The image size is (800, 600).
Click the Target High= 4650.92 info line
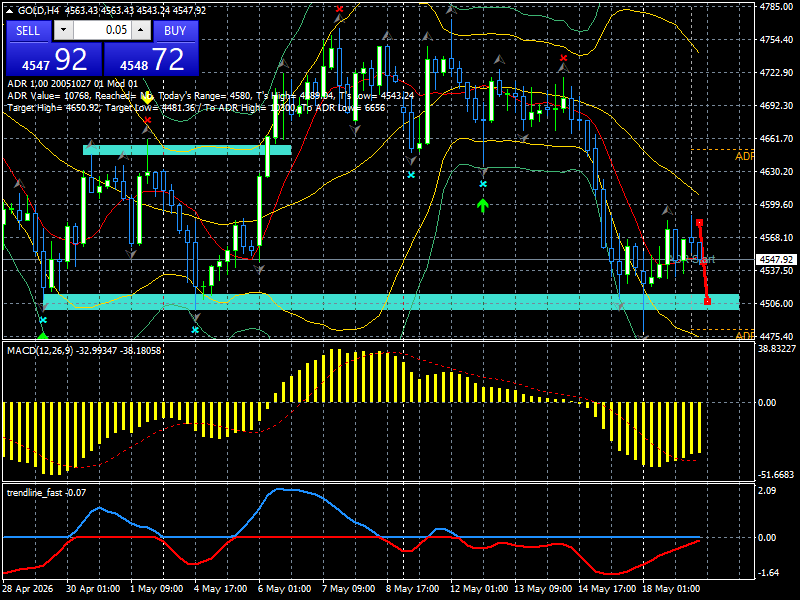click(x=196, y=108)
